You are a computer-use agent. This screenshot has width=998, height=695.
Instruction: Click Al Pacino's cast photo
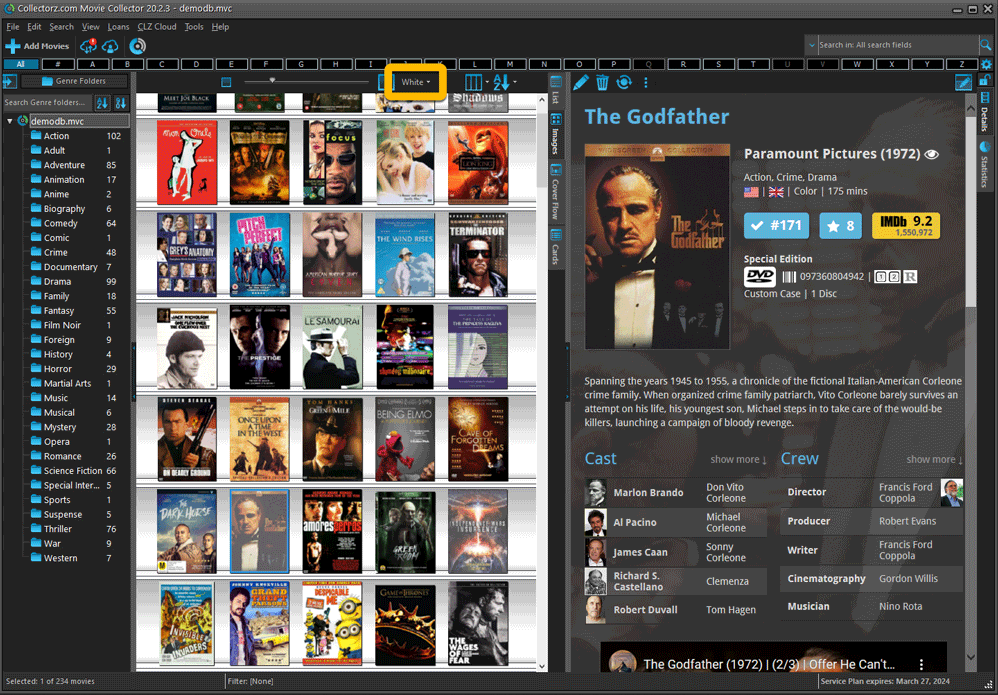pyautogui.click(x=596, y=522)
